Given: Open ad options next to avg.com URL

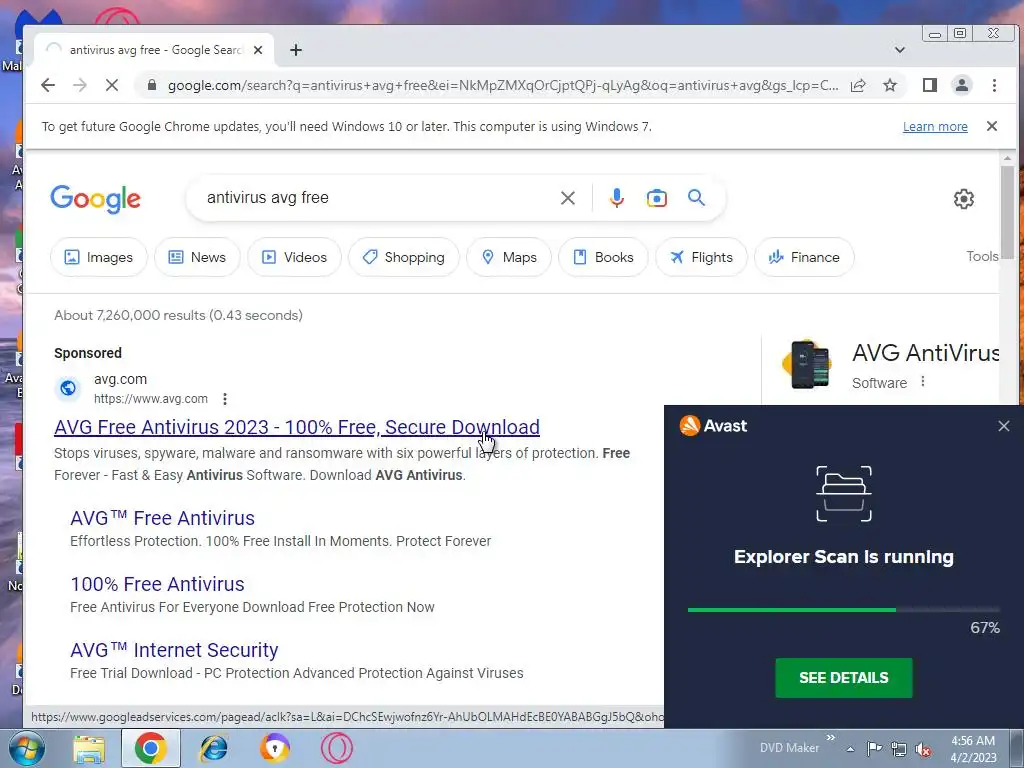Looking at the screenshot, I should 225,399.
